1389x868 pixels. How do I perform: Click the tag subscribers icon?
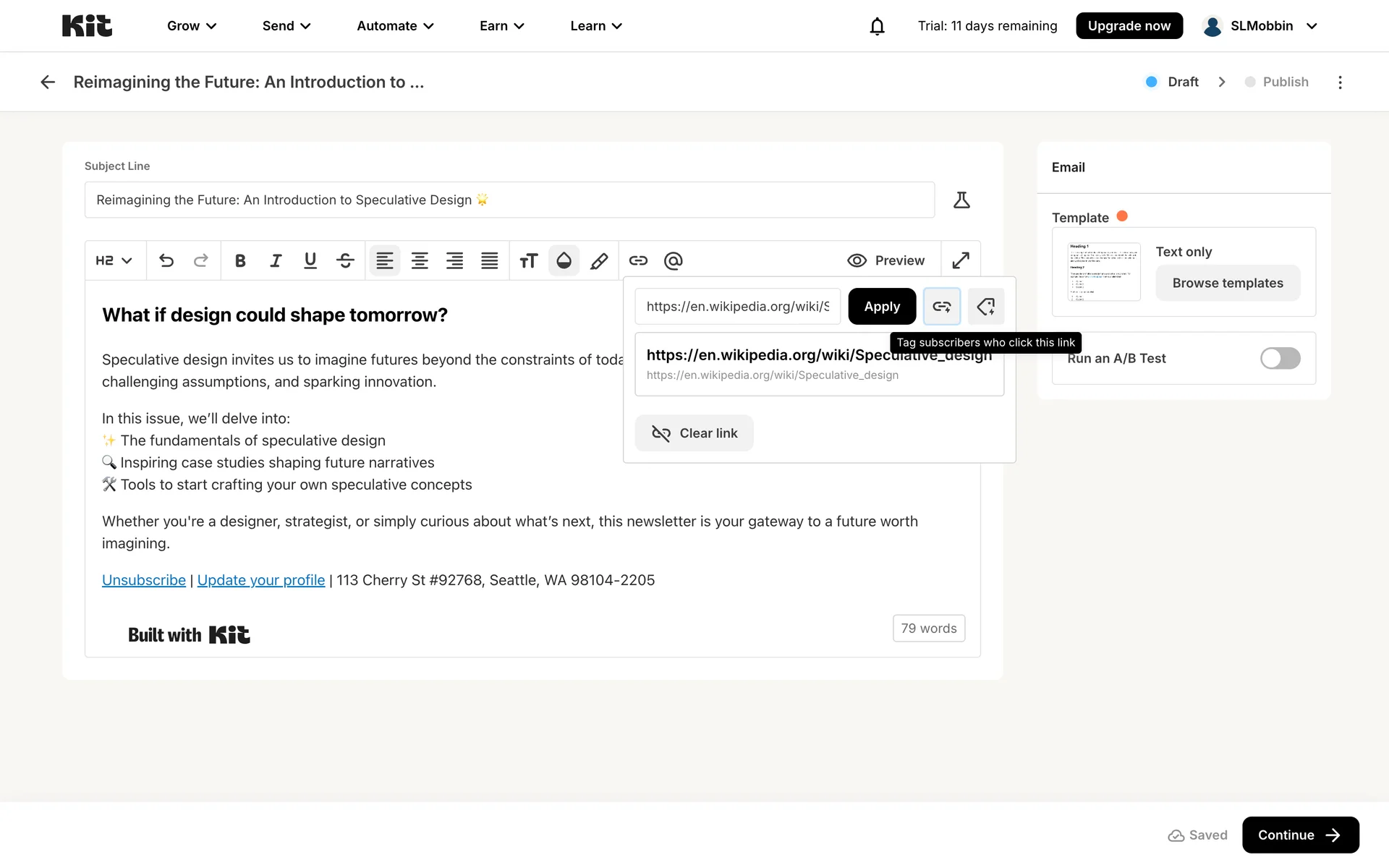985,307
